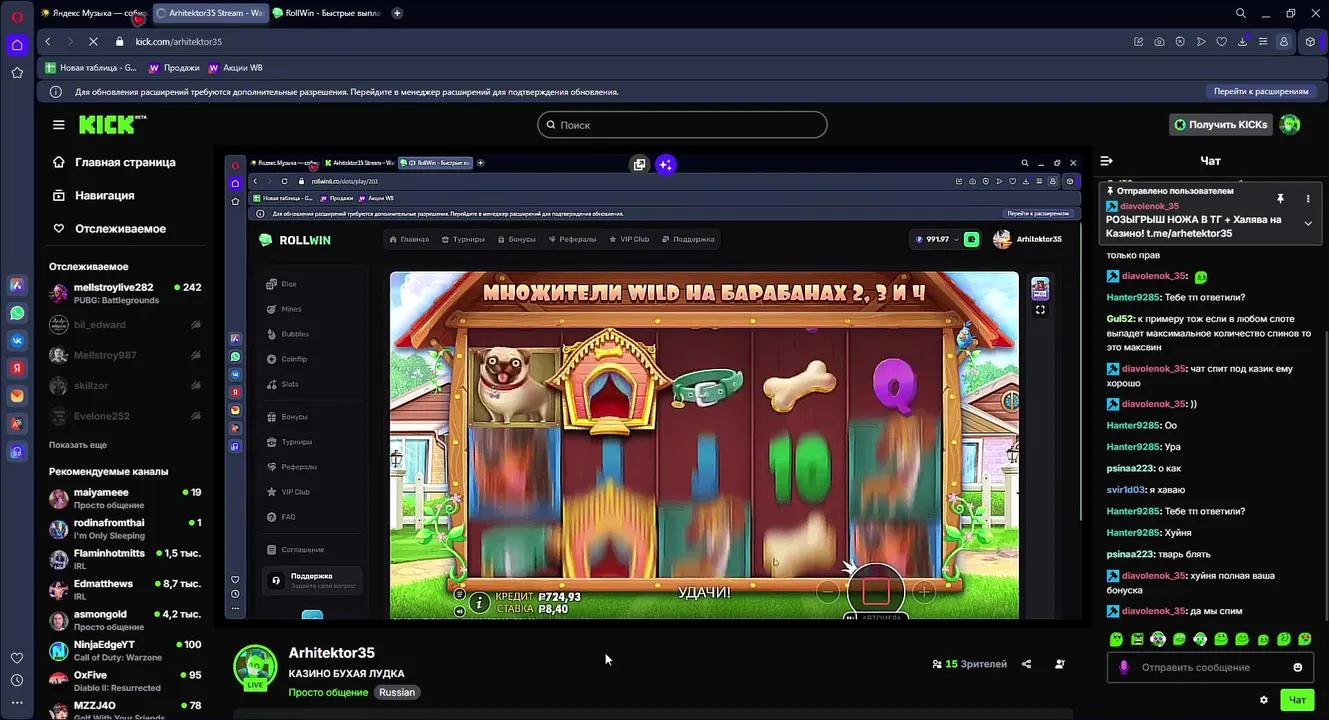Open the browser profile account icon
1329x720 pixels.
(1284, 42)
